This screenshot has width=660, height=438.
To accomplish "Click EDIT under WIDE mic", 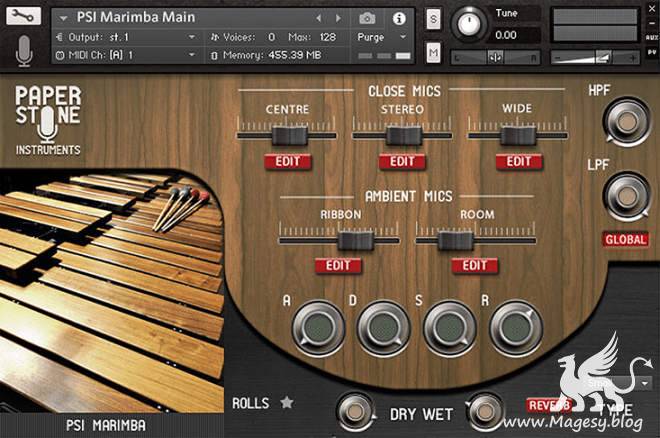I will 519,162.
